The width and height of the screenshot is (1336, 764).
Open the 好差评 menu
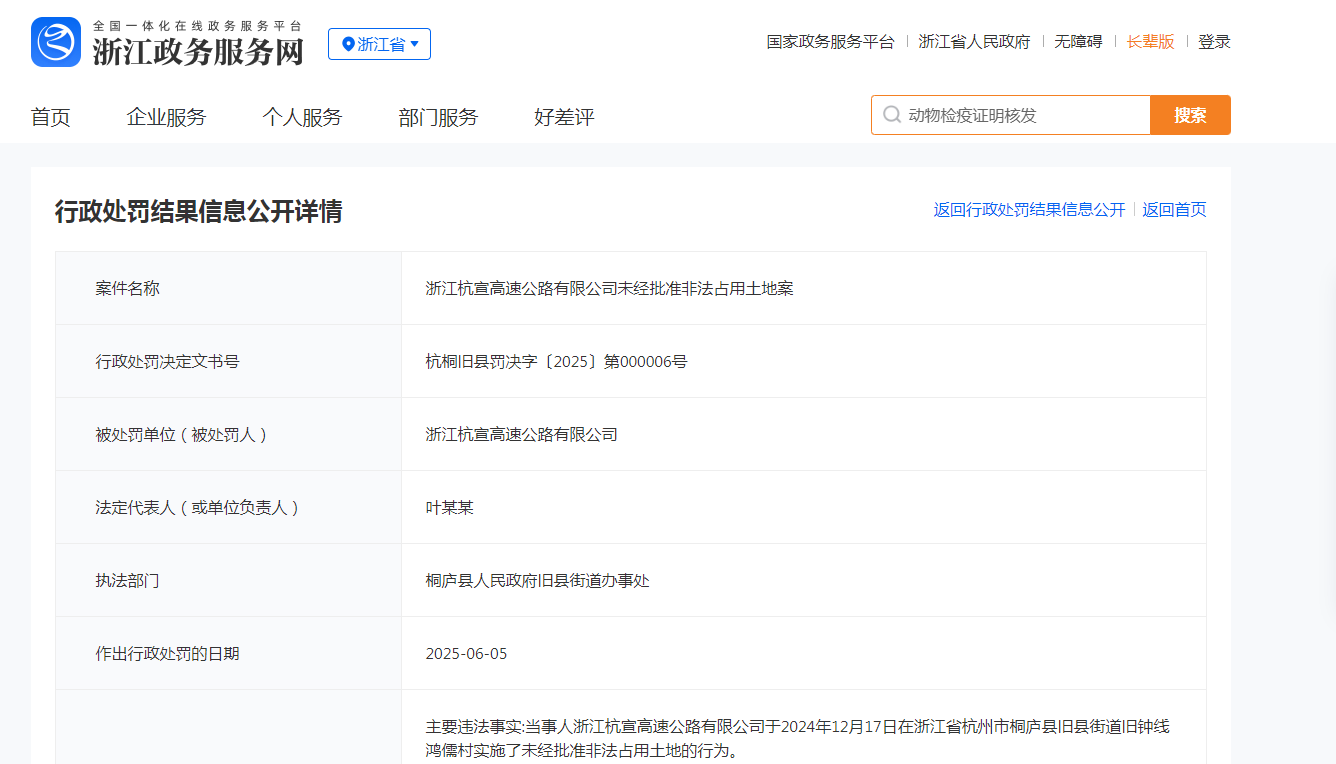(564, 117)
